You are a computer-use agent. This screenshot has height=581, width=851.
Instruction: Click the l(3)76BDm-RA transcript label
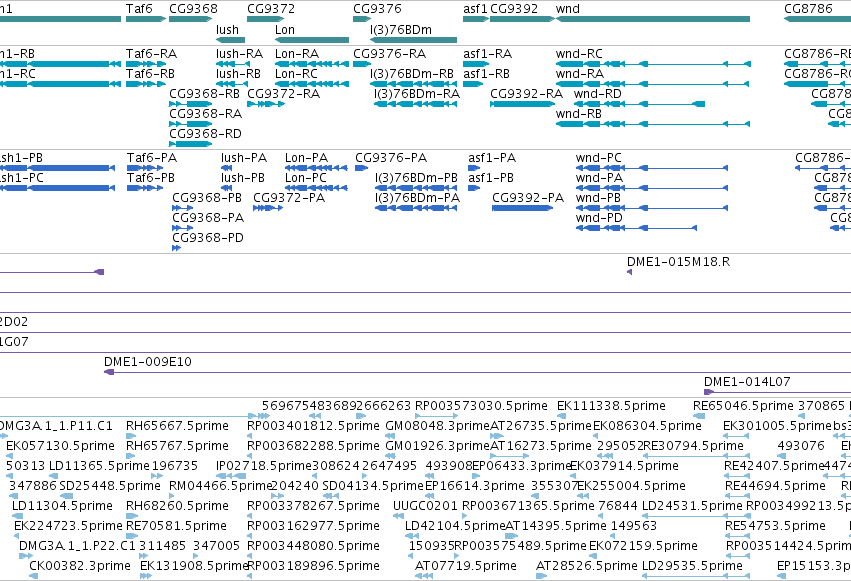tap(417, 94)
